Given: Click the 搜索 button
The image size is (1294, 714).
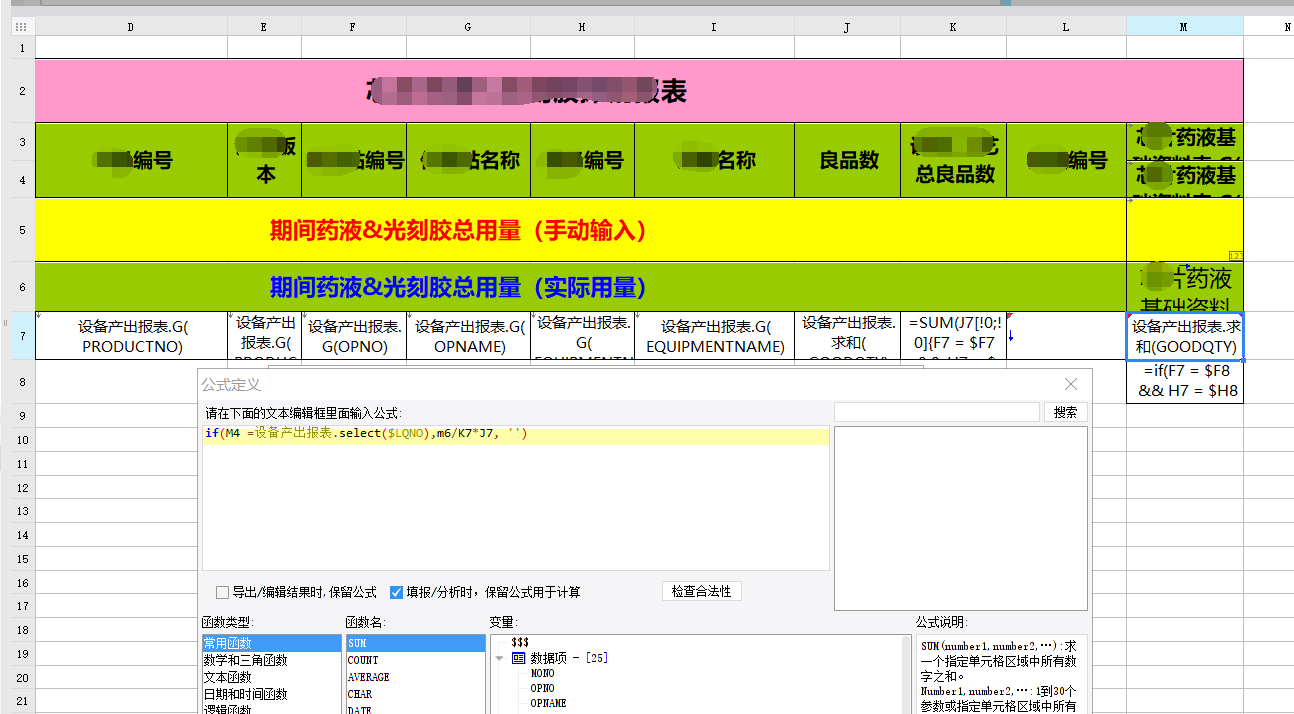Looking at the screenshot, I should (1065, 412).
